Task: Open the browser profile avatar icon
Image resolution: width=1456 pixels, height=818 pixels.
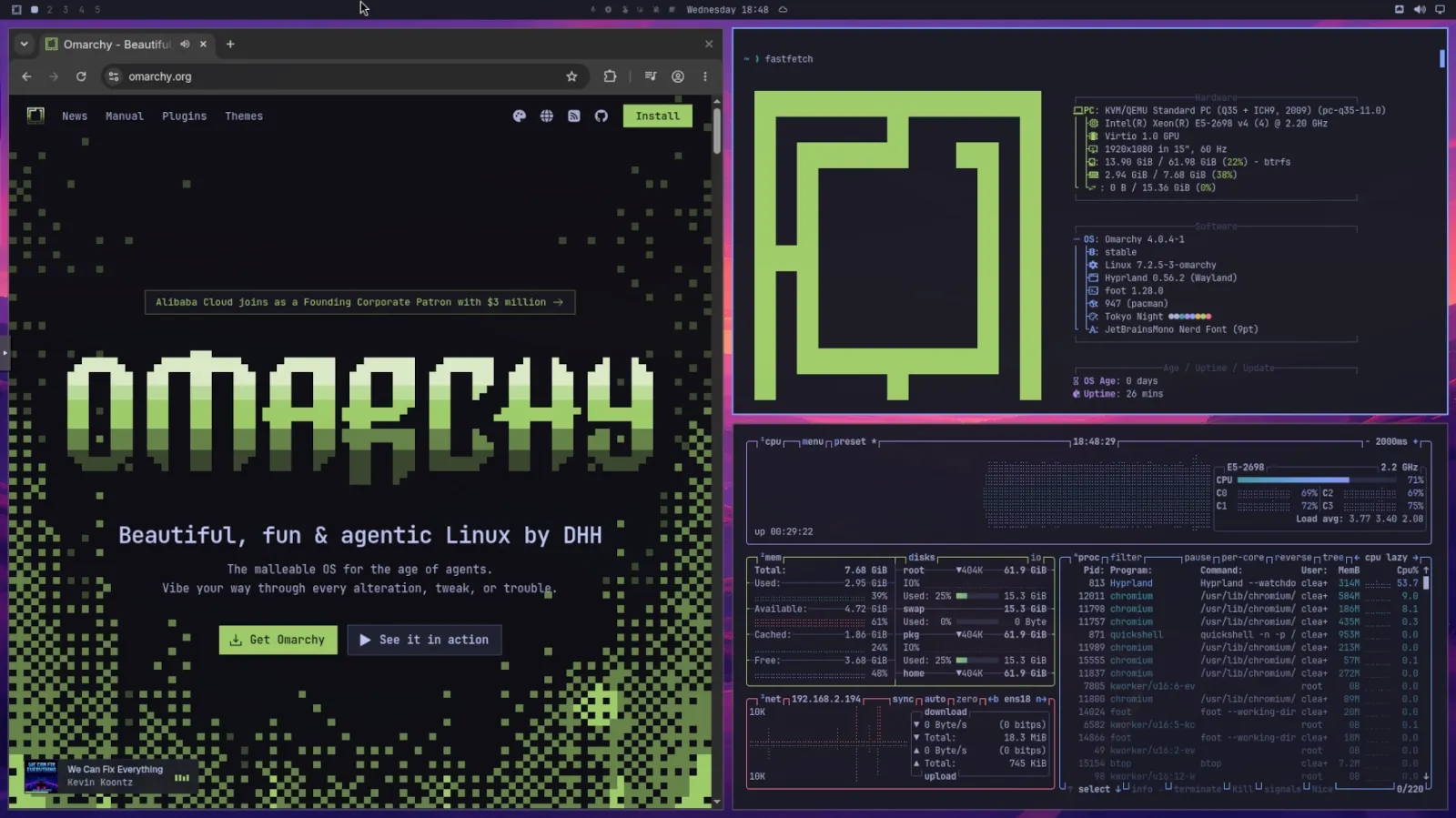Action: pyautogui.click(x=678, y=76)
